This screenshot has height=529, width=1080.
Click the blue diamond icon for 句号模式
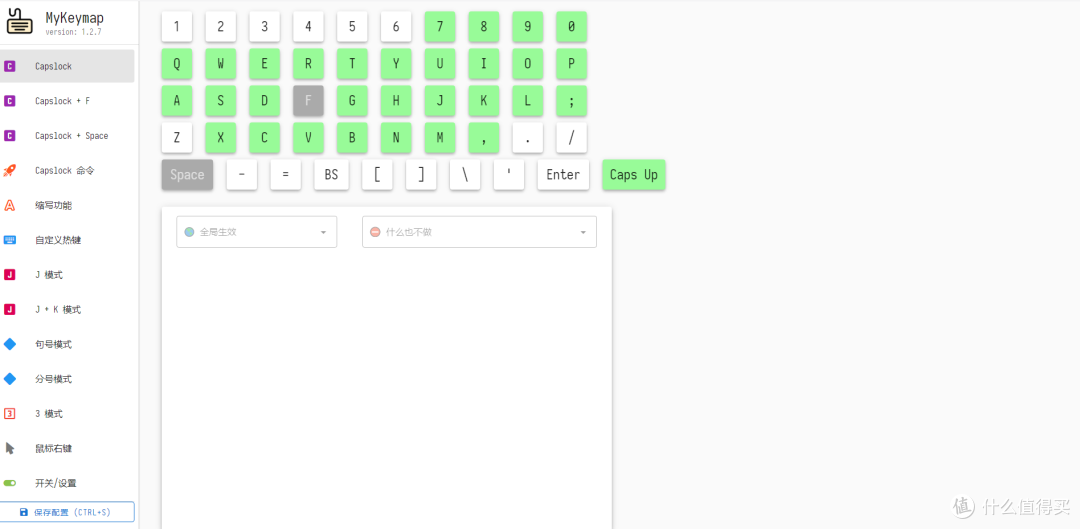10,344
